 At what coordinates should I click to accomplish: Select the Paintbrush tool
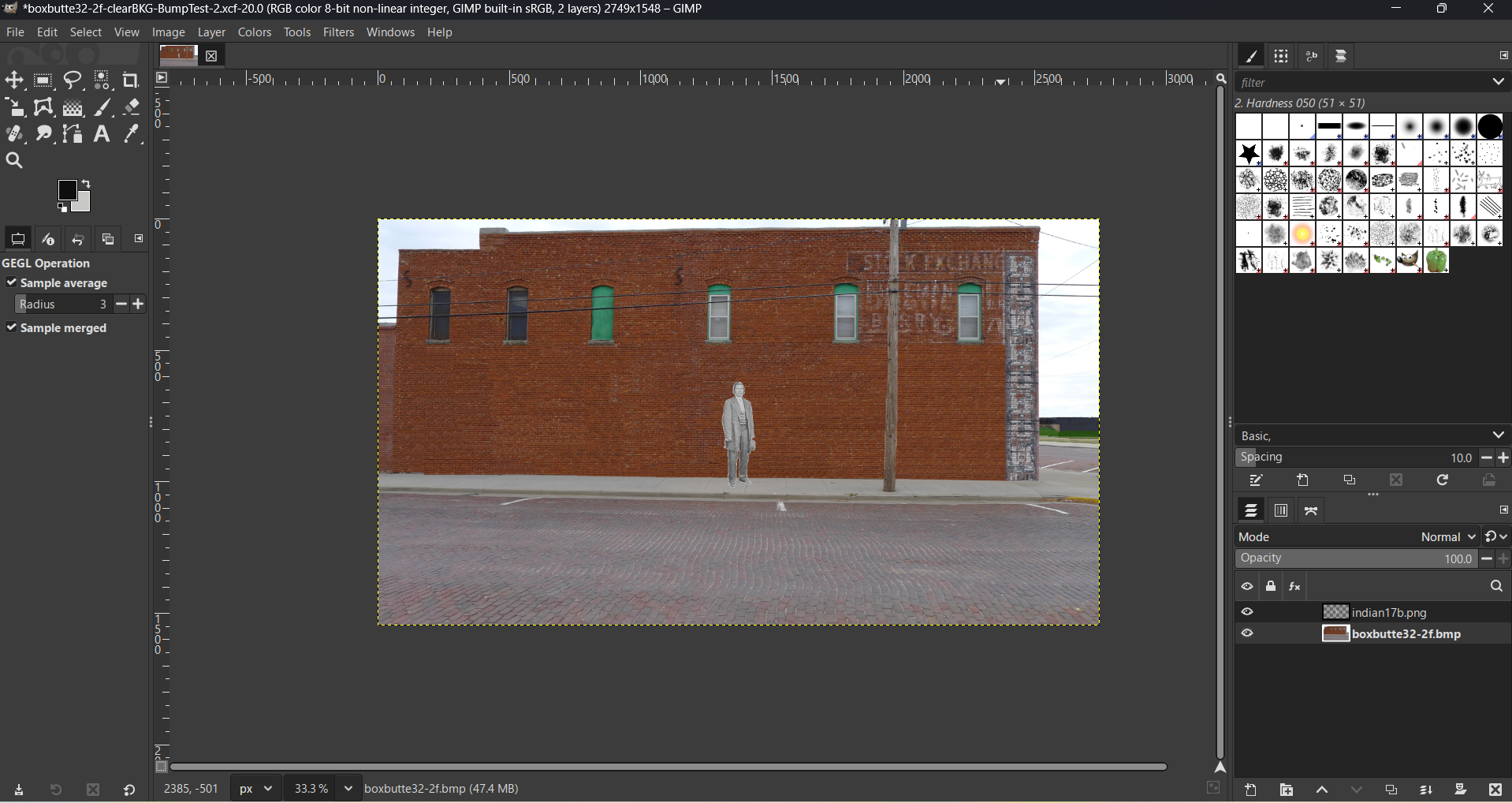102,107
